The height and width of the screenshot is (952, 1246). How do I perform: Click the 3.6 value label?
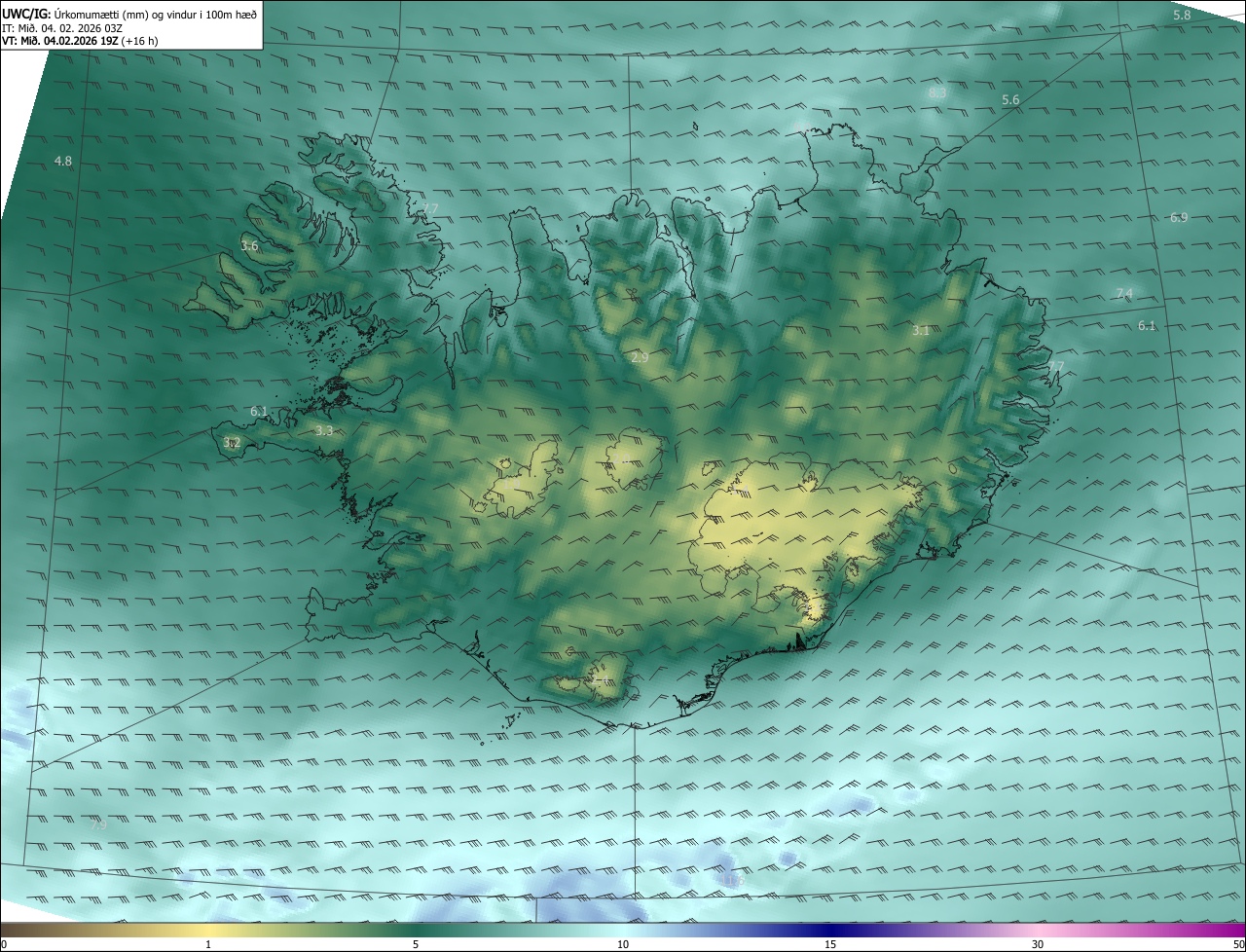249,246
